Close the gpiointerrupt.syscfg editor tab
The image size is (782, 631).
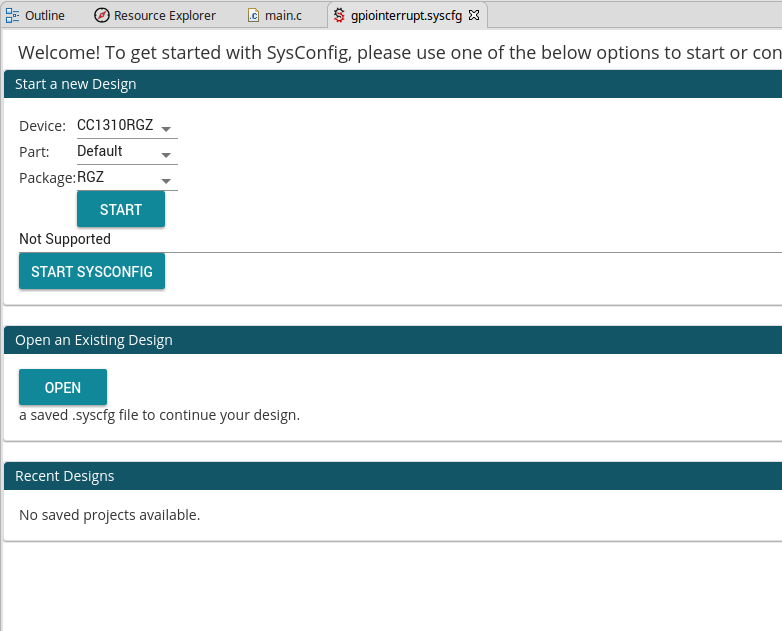pyautogui.click(x=474, y=15)
